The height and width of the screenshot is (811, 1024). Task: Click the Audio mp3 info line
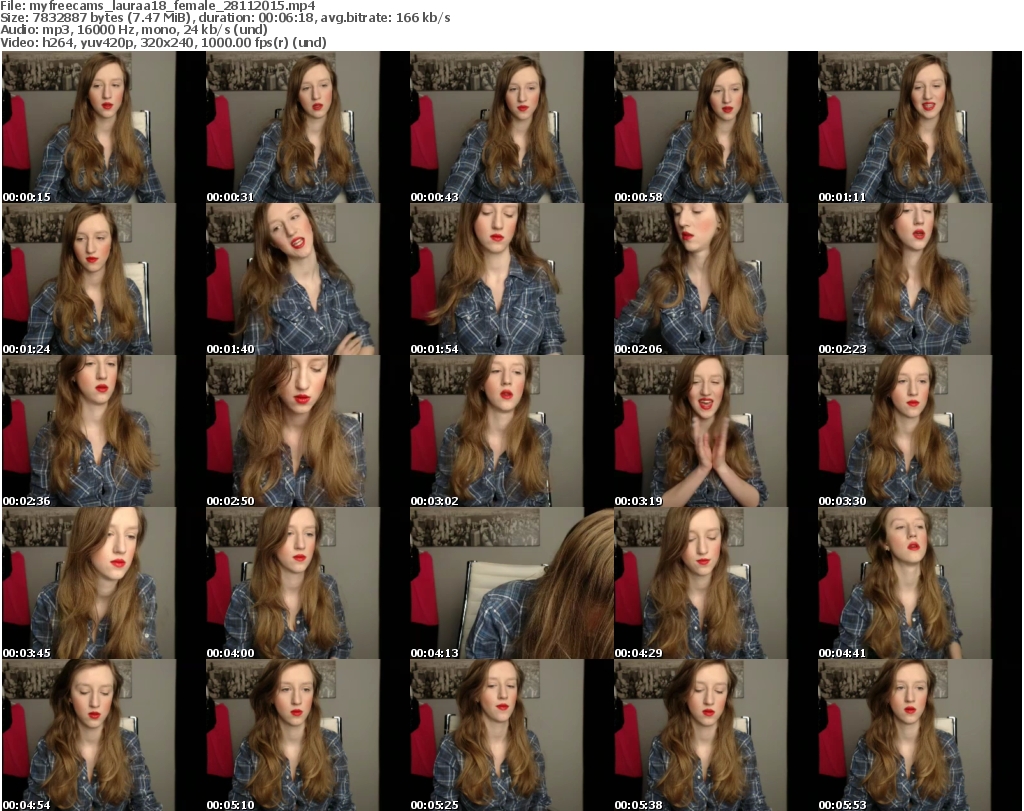coord(134,30)
